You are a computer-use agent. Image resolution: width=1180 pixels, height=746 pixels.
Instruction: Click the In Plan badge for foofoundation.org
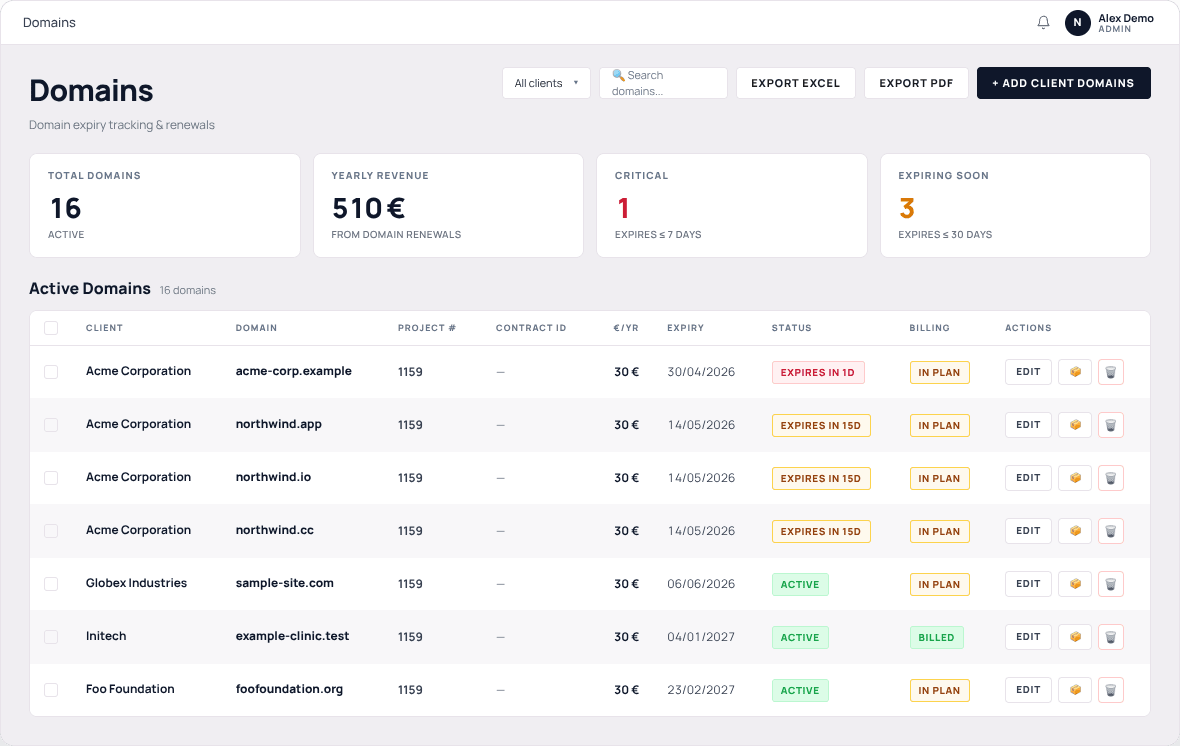(x=939, y=690)
